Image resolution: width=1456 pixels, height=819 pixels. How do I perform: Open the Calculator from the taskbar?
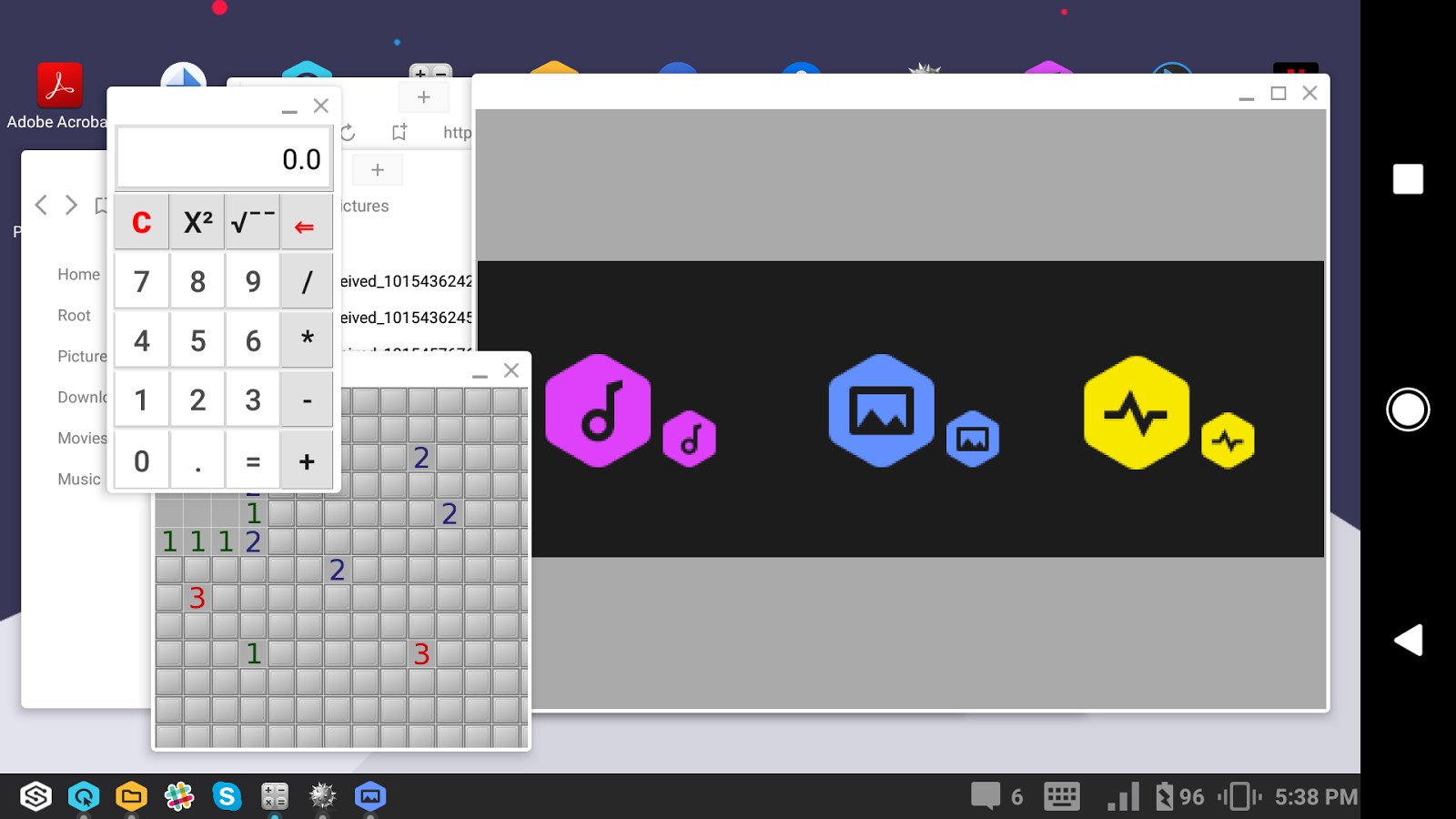[274, 796]
